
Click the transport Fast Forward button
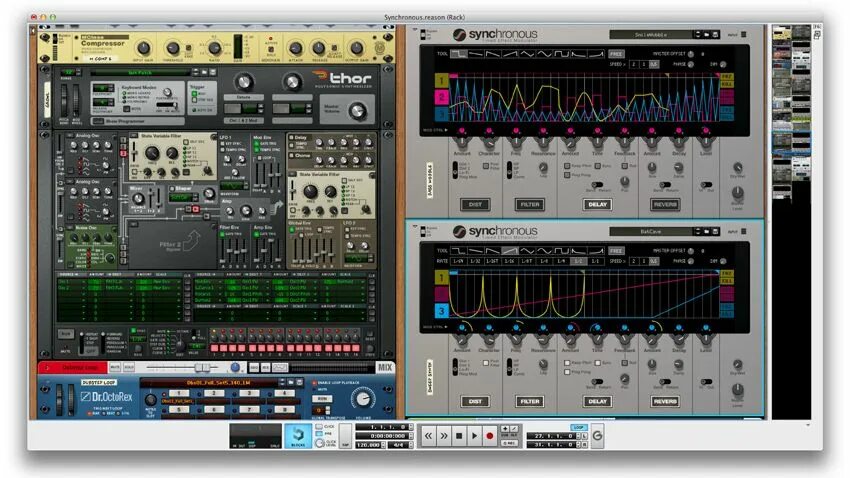pos(444,436)
